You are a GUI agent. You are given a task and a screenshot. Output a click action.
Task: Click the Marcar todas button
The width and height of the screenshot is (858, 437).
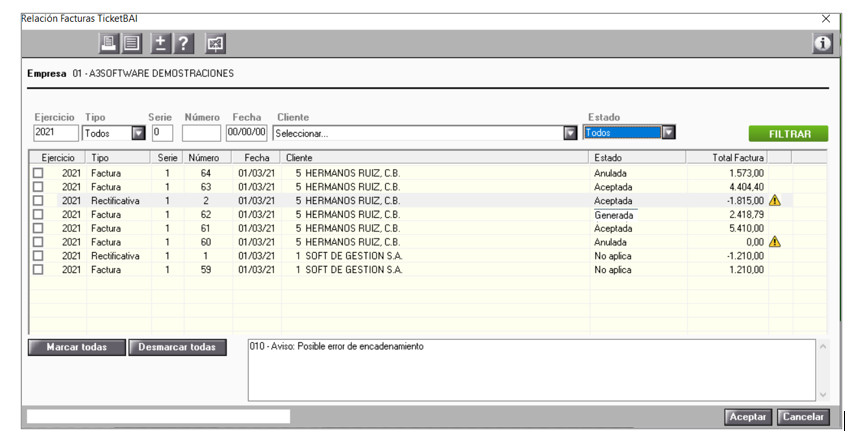[77, 347]
